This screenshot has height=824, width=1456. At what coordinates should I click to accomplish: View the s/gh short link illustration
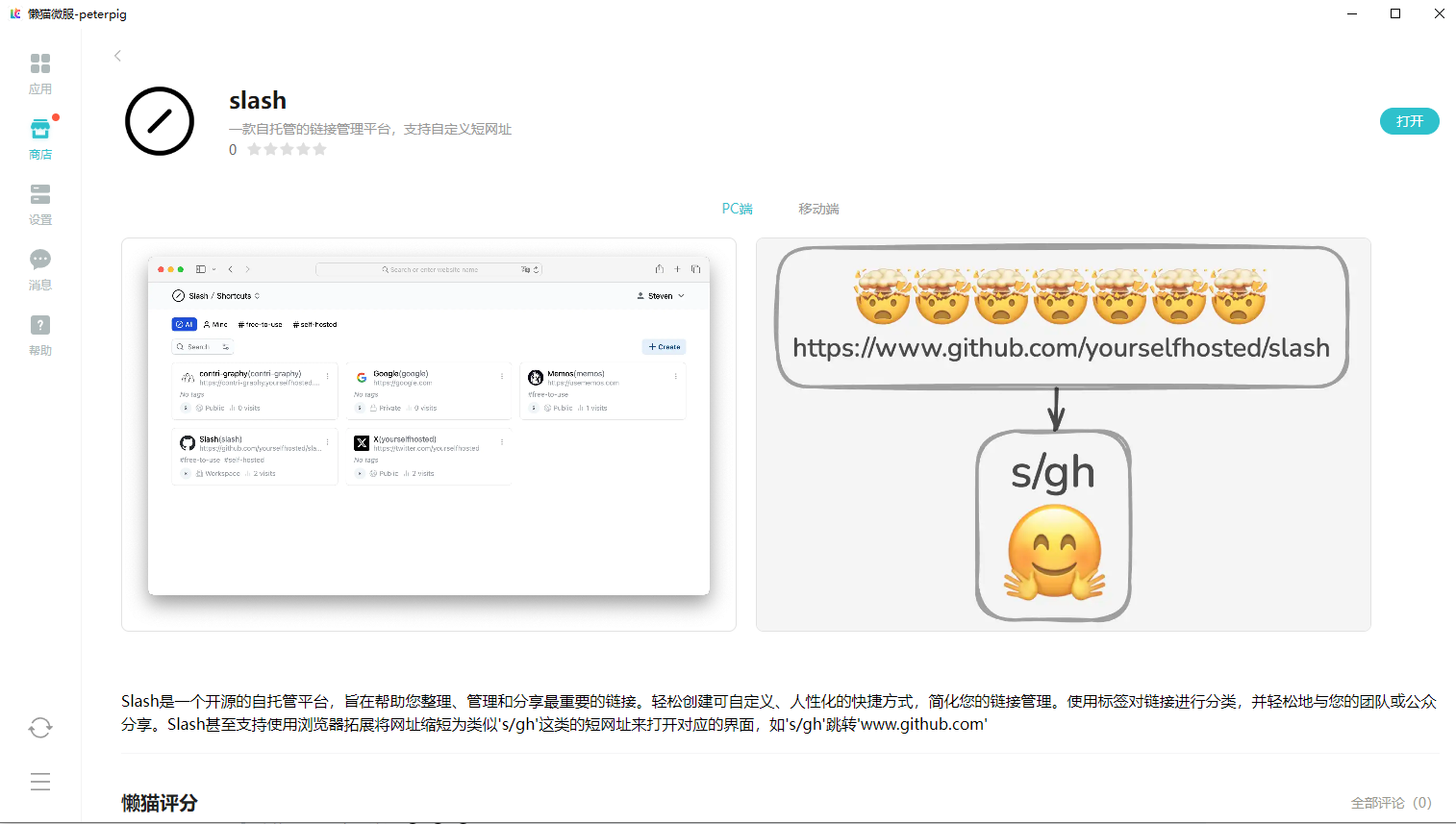coord(1064,435)
